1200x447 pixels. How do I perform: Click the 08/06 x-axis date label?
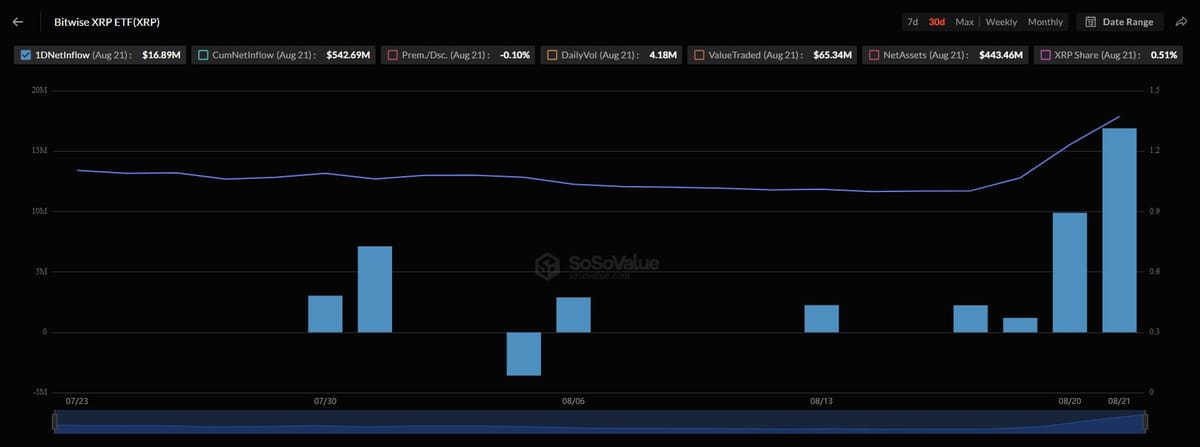click(573, 401)
